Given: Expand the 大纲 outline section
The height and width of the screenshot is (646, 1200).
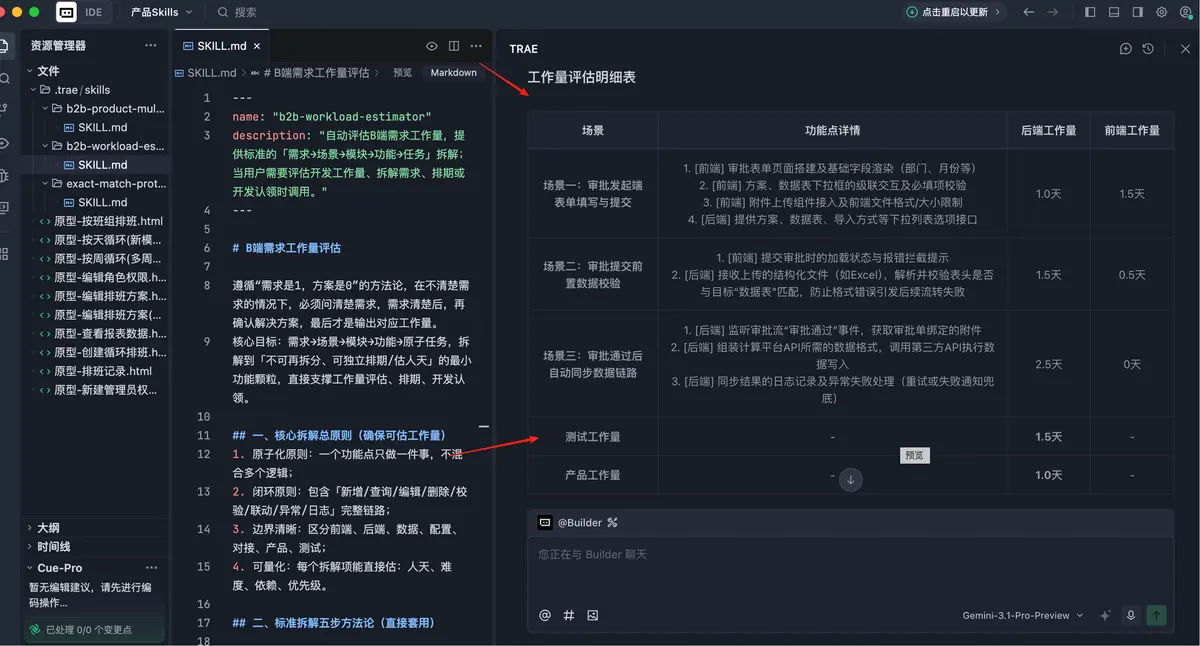Looking at the screenshot, I should (48, 528).
